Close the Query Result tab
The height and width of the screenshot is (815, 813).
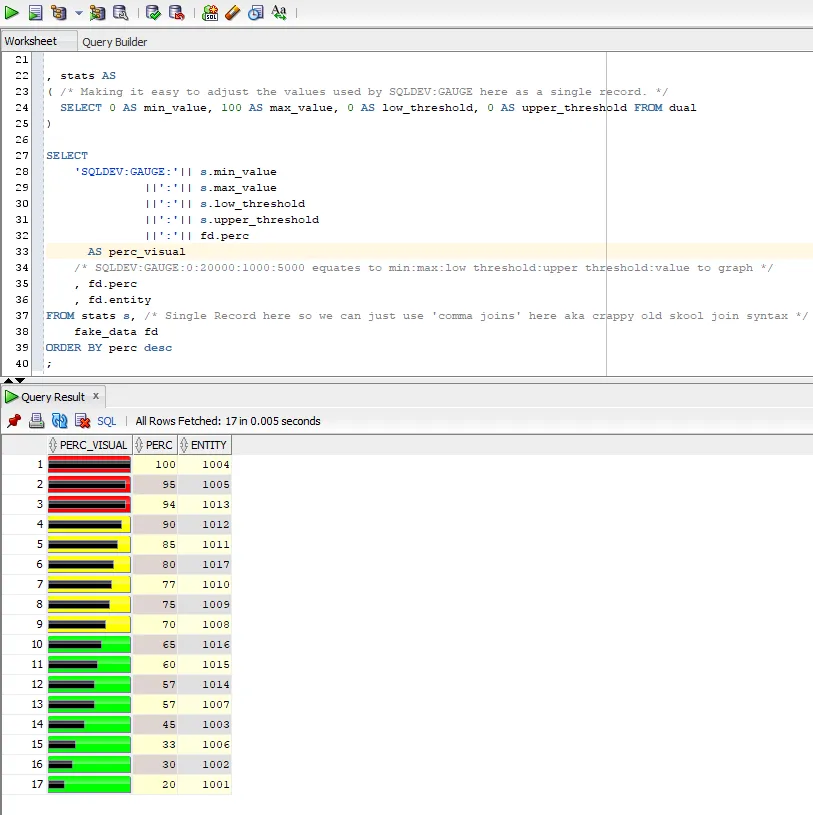click(95, 397)
